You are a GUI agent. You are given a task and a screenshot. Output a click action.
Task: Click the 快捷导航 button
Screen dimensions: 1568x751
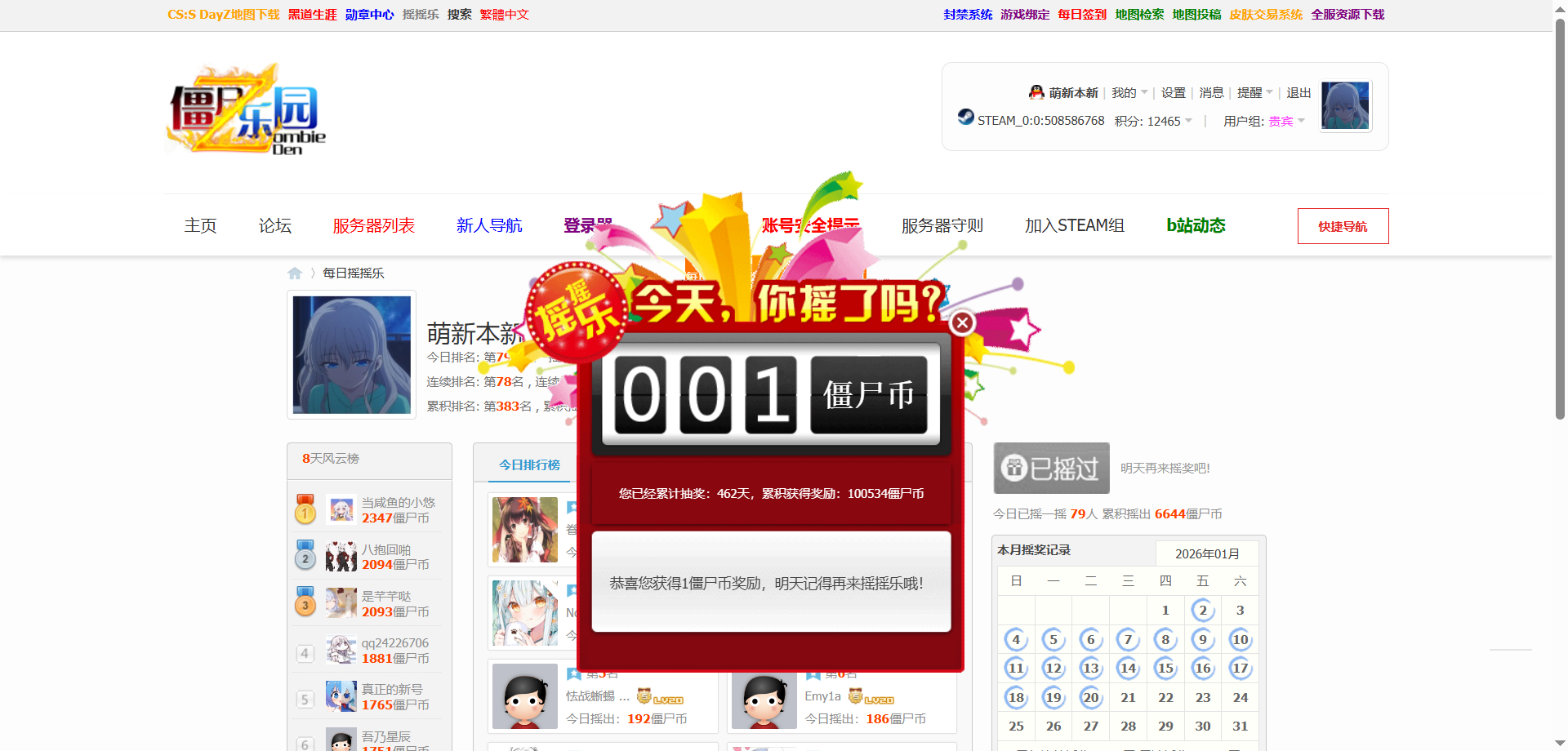click(1343, 225)
